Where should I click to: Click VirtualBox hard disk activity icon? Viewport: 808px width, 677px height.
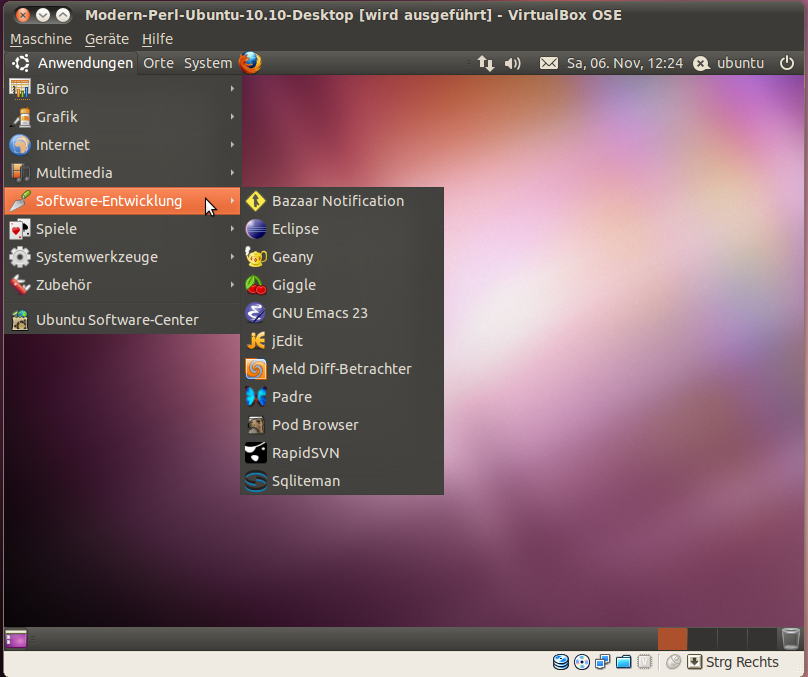561,662
